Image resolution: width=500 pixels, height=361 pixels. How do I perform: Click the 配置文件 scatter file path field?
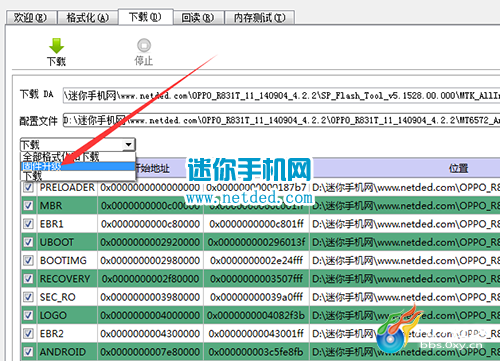tap(282, 120)
